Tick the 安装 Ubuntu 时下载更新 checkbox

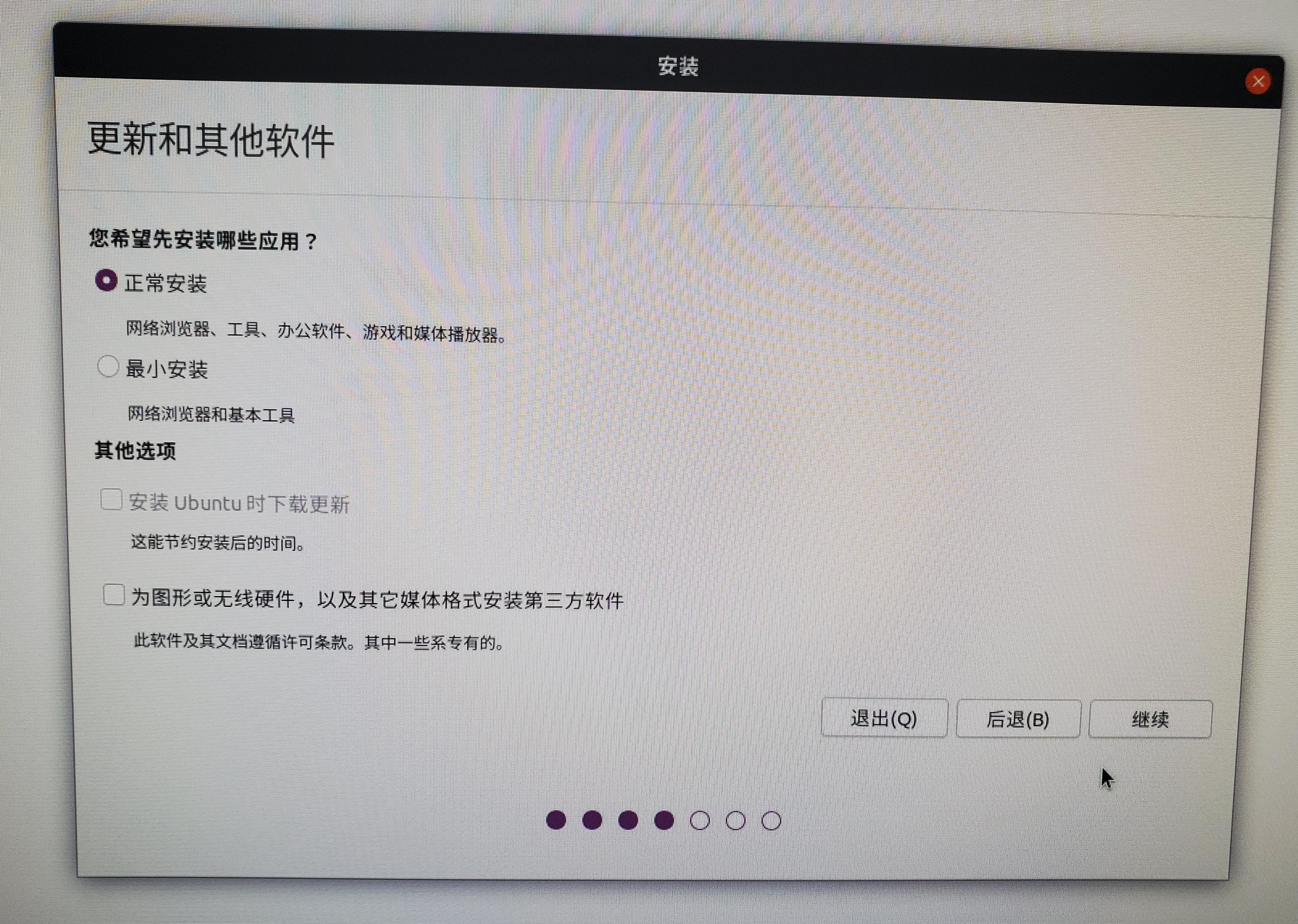click(x=111, y=500)
